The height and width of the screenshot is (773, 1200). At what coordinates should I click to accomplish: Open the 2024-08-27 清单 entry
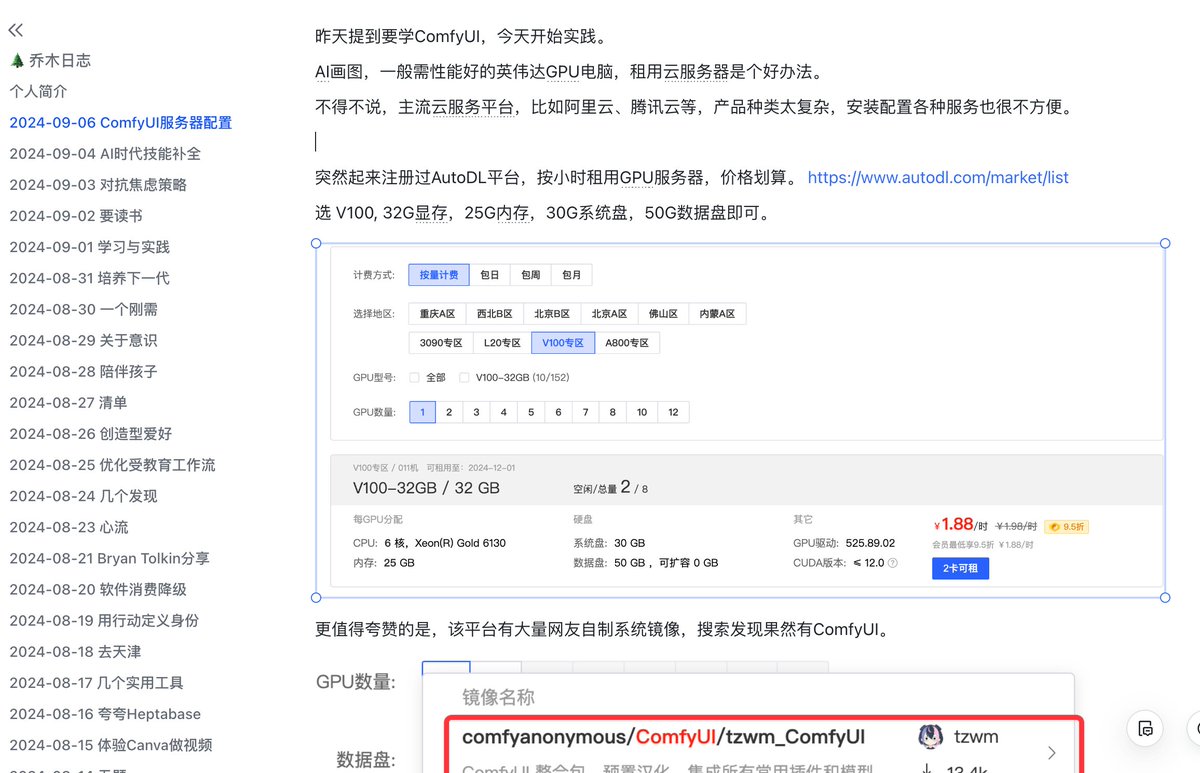(68, 403)
